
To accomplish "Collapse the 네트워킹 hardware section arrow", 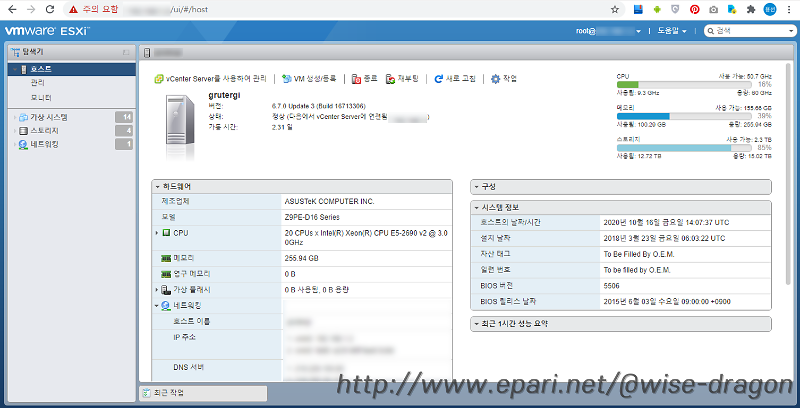I will coord(157,305).
